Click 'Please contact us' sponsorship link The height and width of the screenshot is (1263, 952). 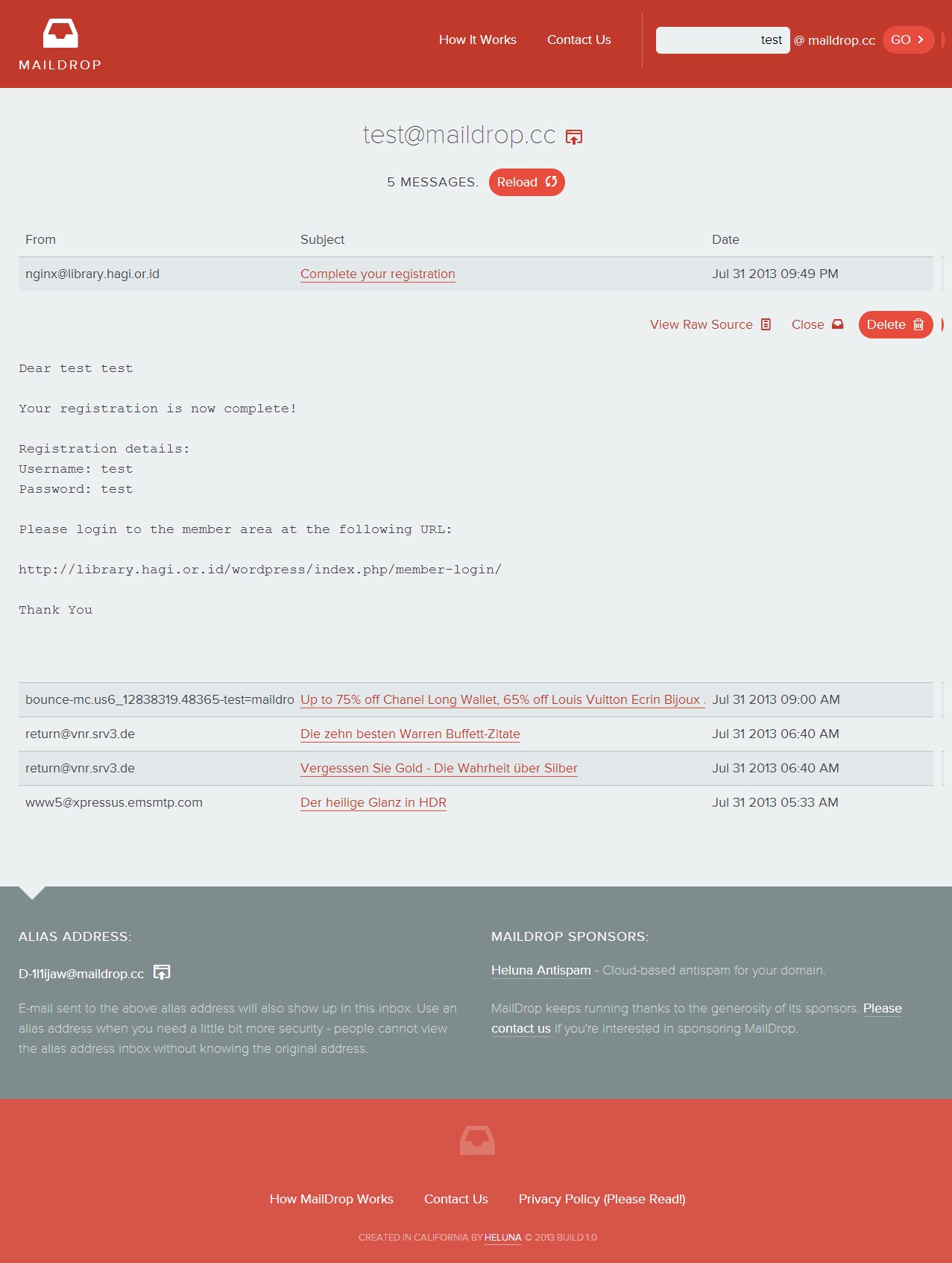point(521,1028)
